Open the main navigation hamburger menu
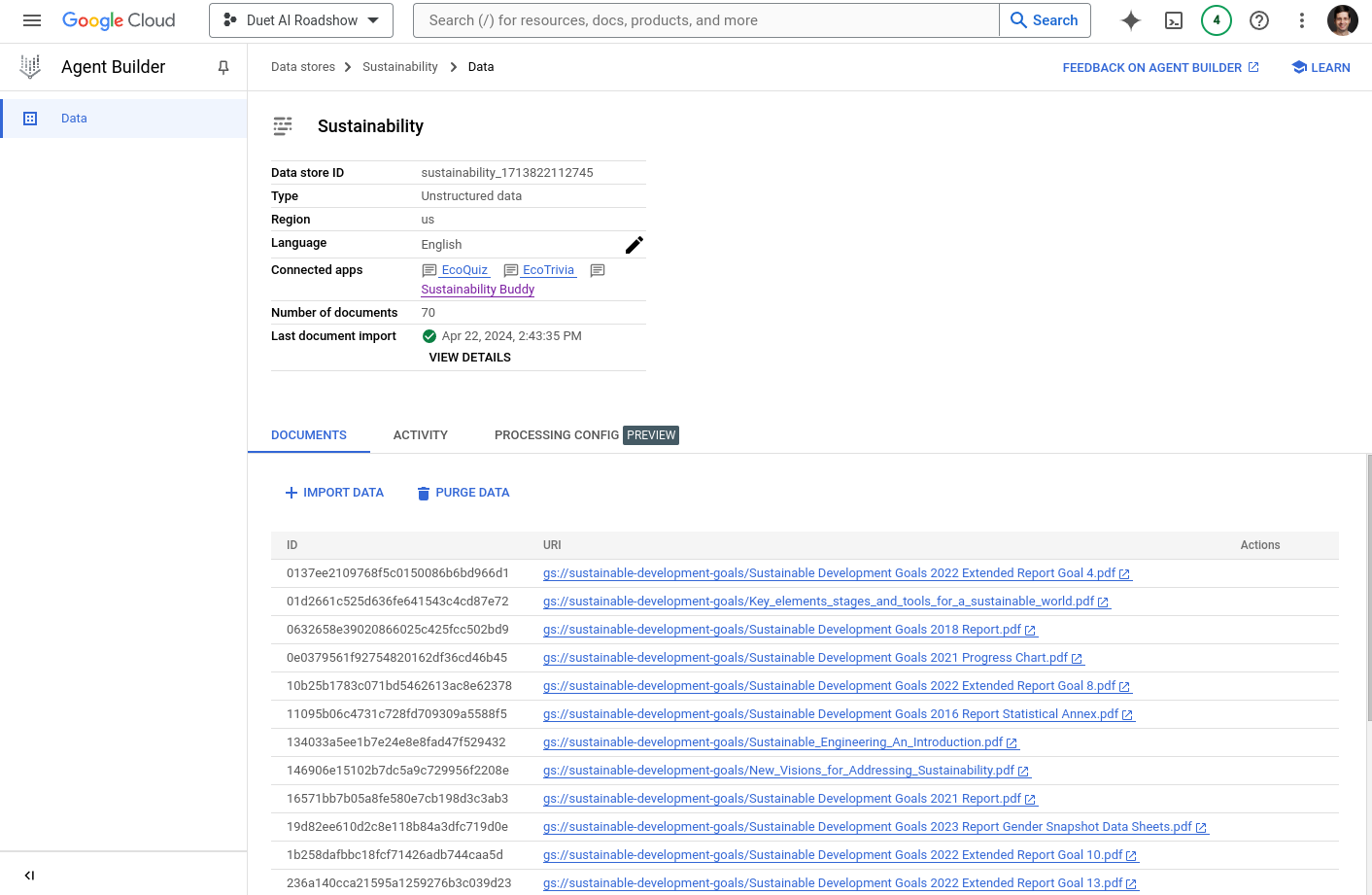Image resolution: width=1372 pixels, height=895 pixels. point(32,20)
